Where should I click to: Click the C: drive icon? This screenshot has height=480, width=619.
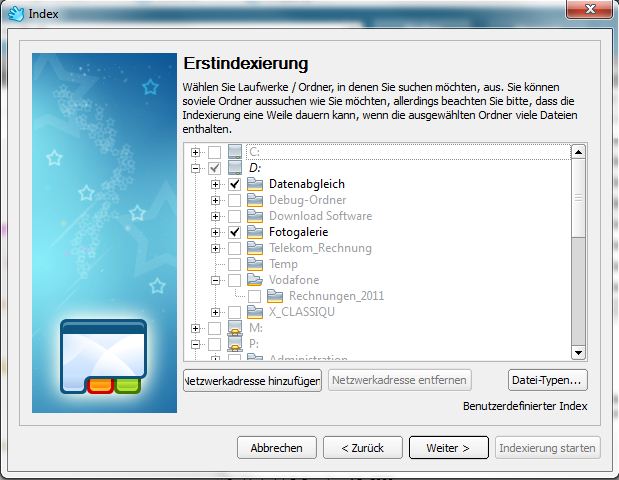[x=235, y=152]
